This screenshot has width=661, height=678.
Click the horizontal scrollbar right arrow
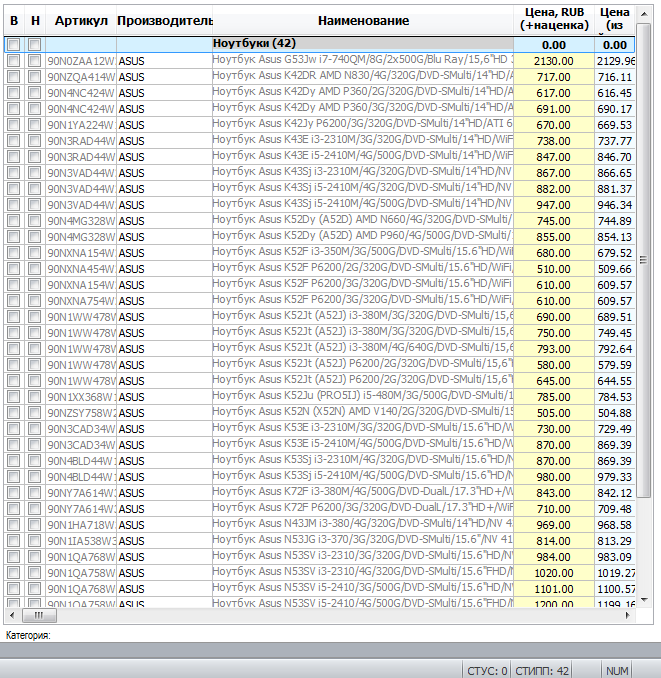click(x=628, y=615)
